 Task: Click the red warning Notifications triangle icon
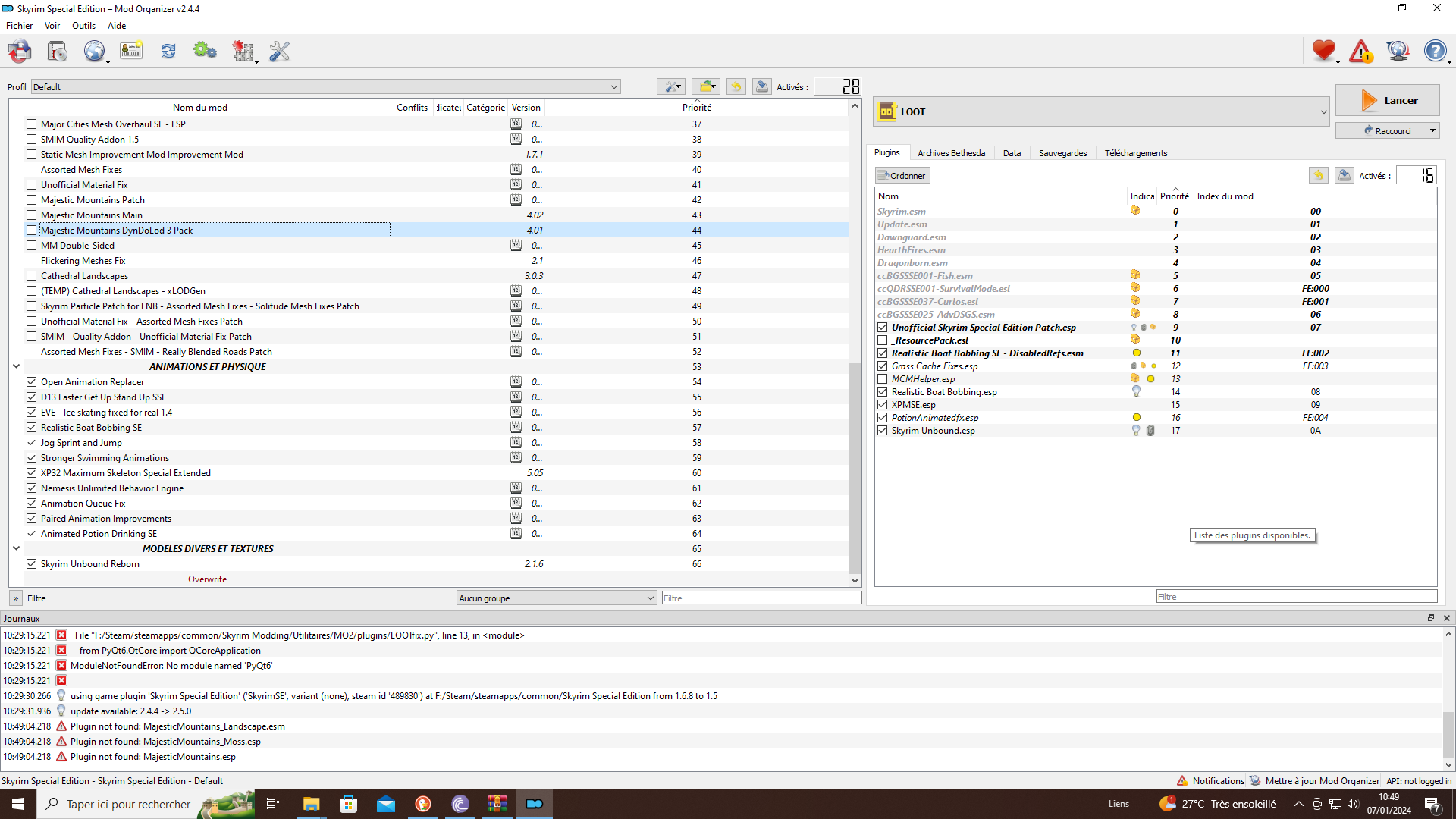pos(1360,52)
